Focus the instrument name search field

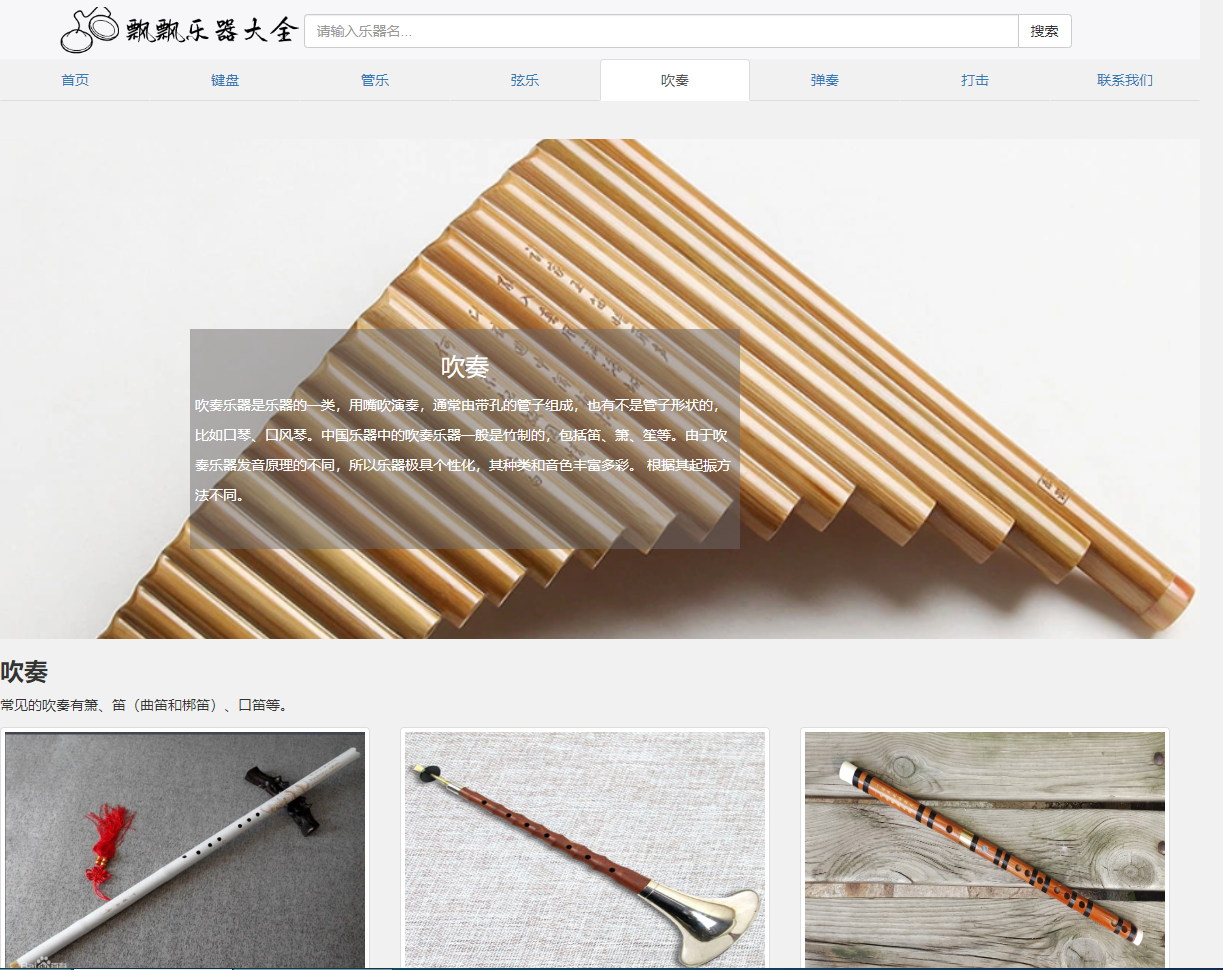pyautogui.click(x=661, y=31)
